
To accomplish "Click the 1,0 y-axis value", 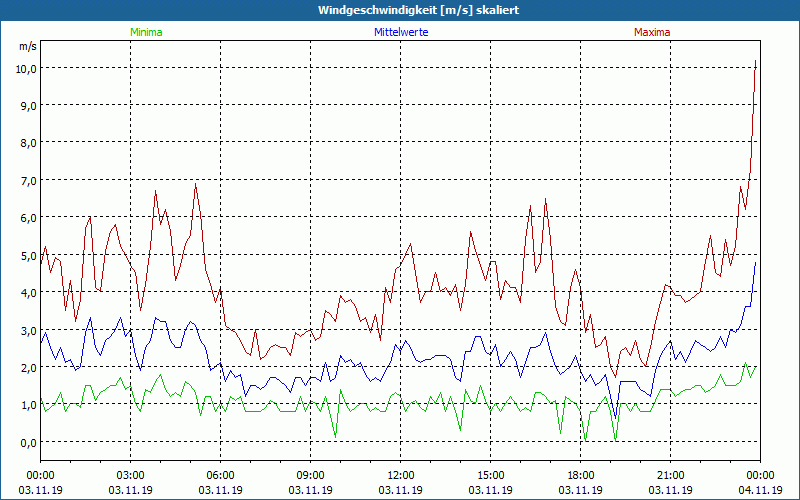I will pos(29,405).
